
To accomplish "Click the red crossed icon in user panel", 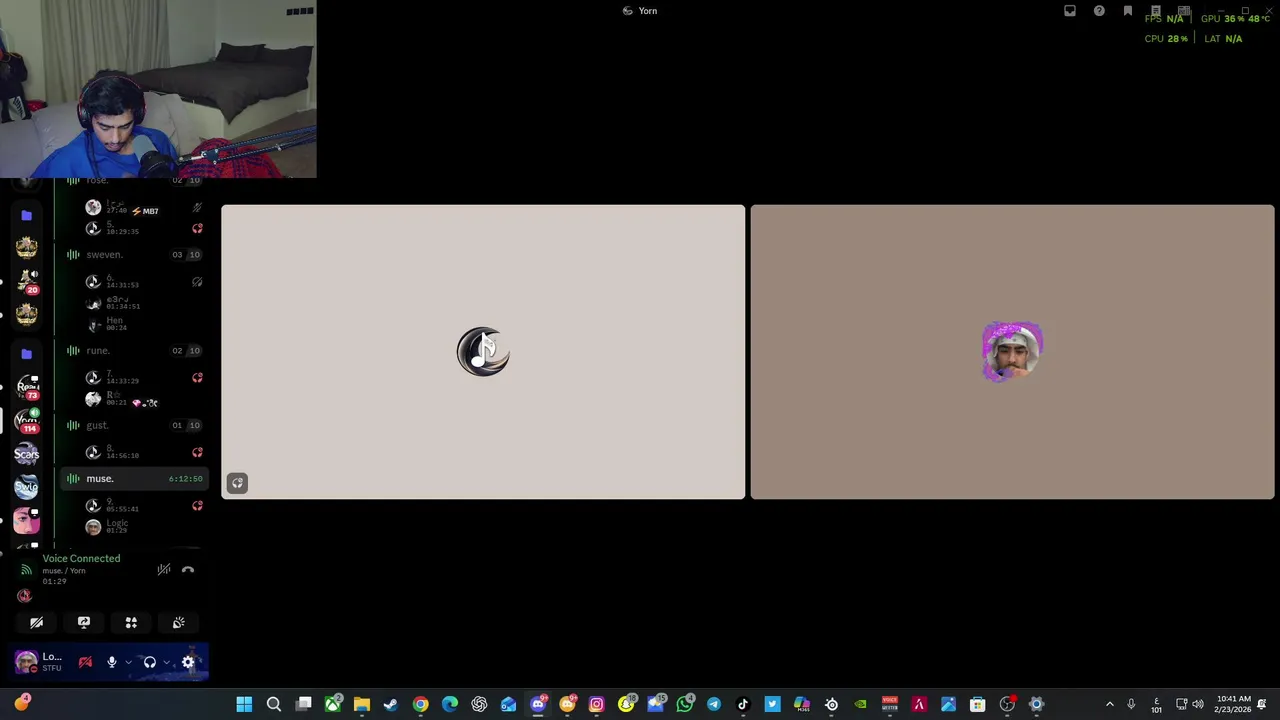I will (85, 662).
